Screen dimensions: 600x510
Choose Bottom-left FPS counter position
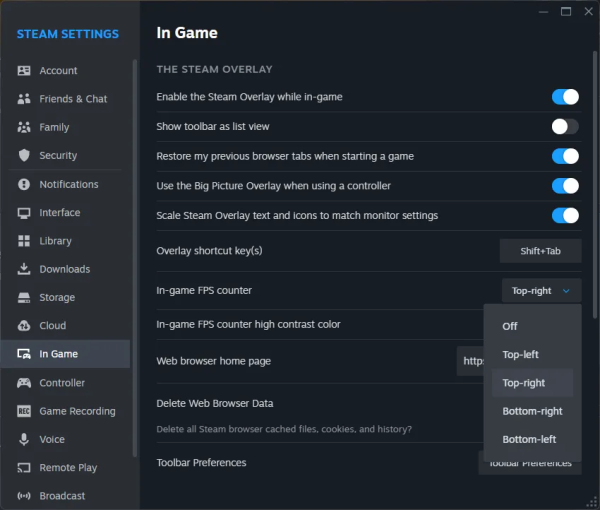532,440
